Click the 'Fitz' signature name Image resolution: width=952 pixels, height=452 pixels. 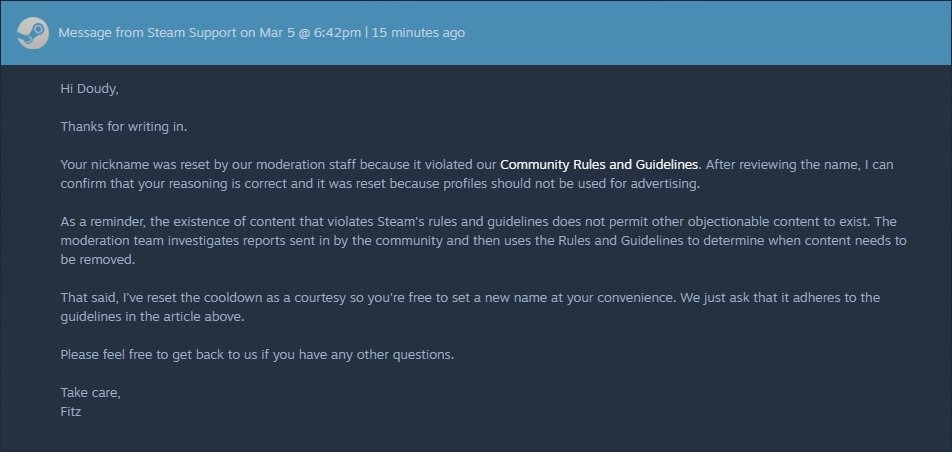click(x=70, y=411)
